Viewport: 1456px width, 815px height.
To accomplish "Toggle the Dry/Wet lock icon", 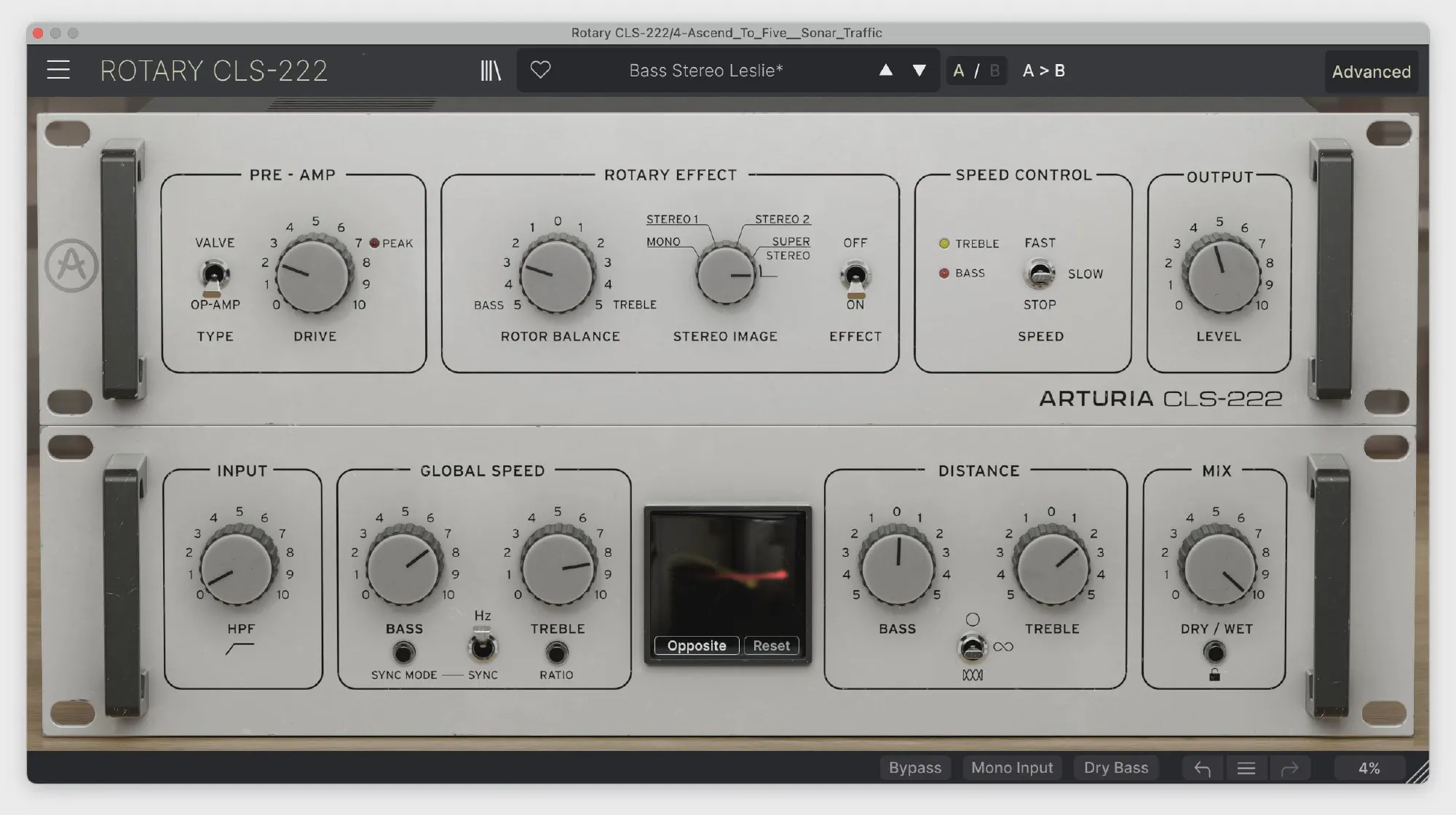I will (1214, 675).
